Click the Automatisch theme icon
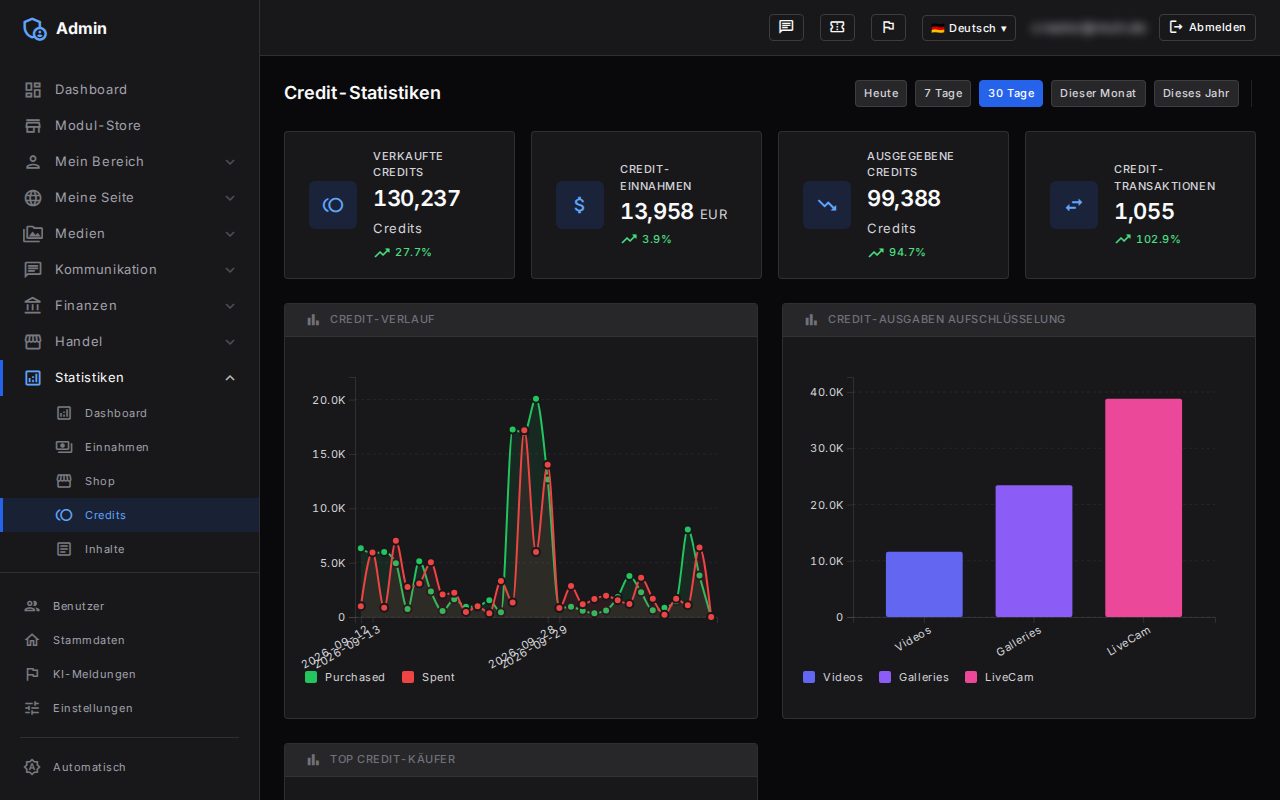This screenshot has width=1280, height=800. point(32,767)
